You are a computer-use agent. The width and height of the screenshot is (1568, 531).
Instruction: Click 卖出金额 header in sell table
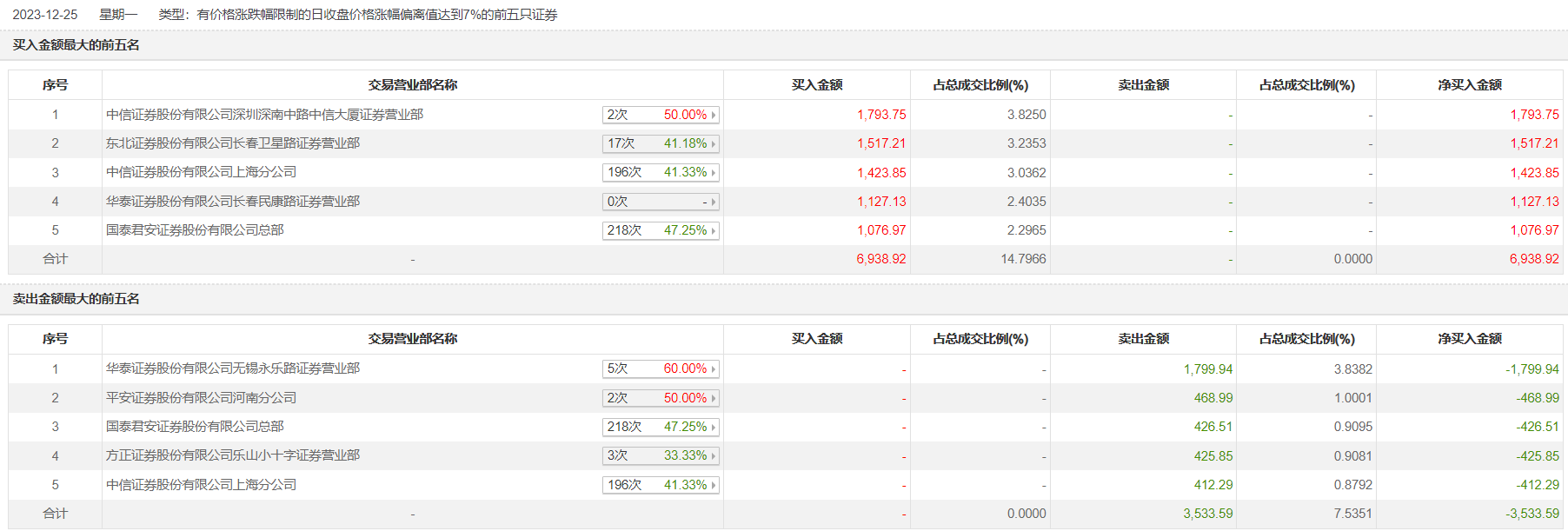tap(1144, 339)
